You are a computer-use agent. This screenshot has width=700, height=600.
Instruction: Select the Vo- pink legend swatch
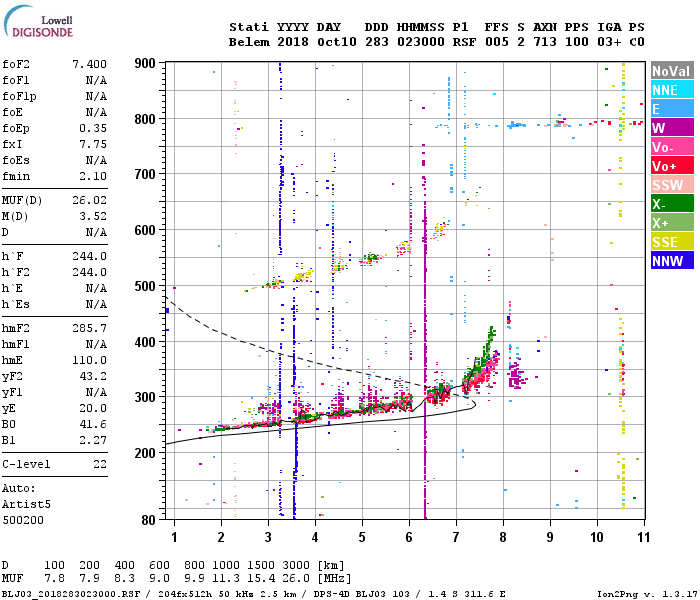coord(672,147)
